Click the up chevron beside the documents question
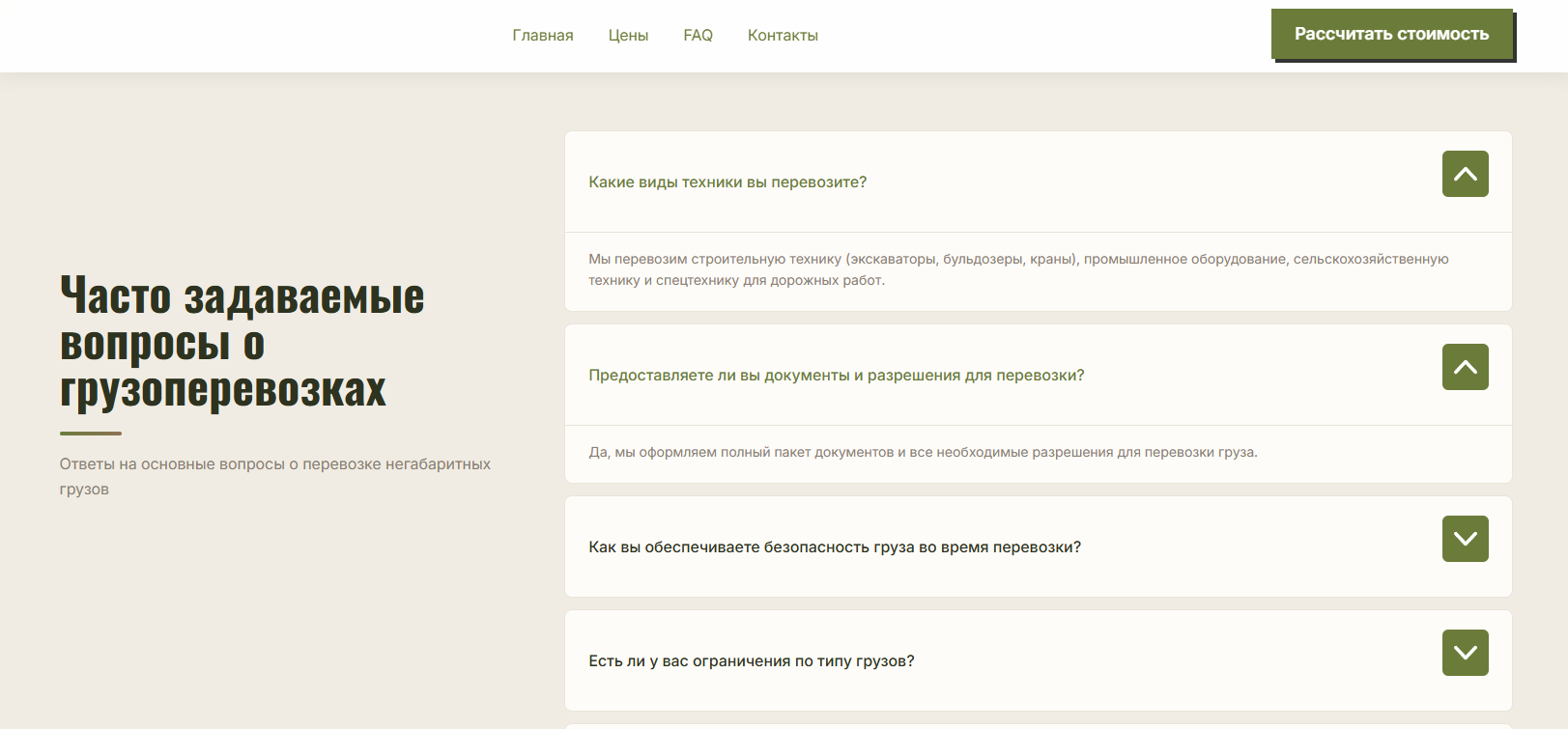This screenshot has width=1568, height=729. (1465, 367)
